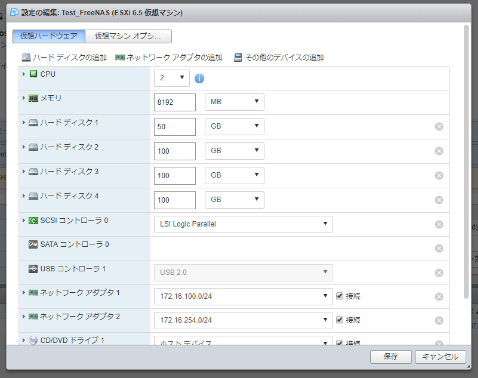Screen dimensions: 478x378
Task: Expand the CPU row
Action: click(x=24, y=74)
